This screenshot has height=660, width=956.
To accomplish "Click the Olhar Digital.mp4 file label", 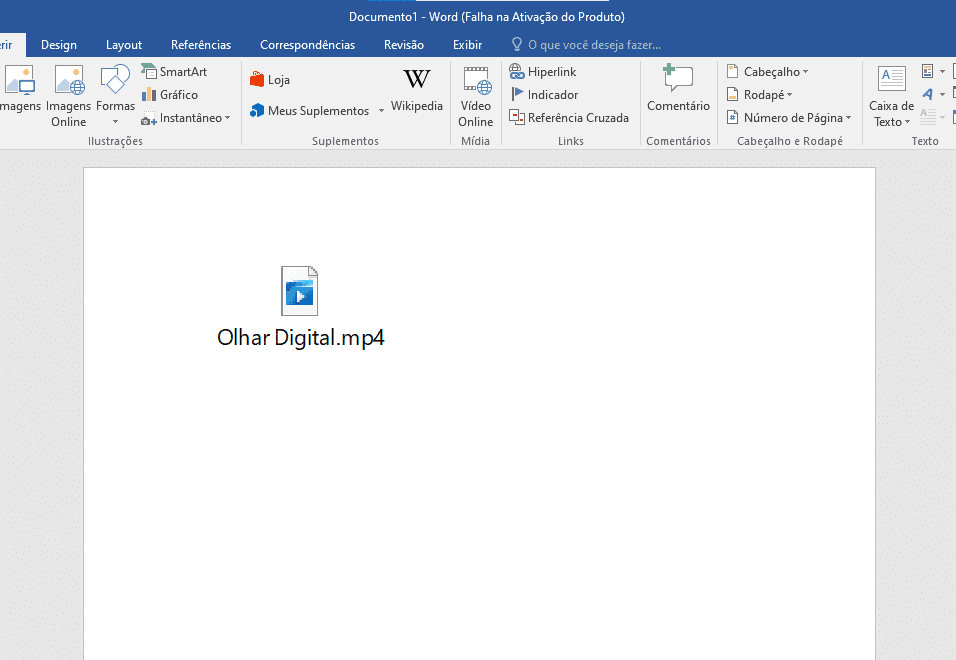I will (x=301, y=338).
